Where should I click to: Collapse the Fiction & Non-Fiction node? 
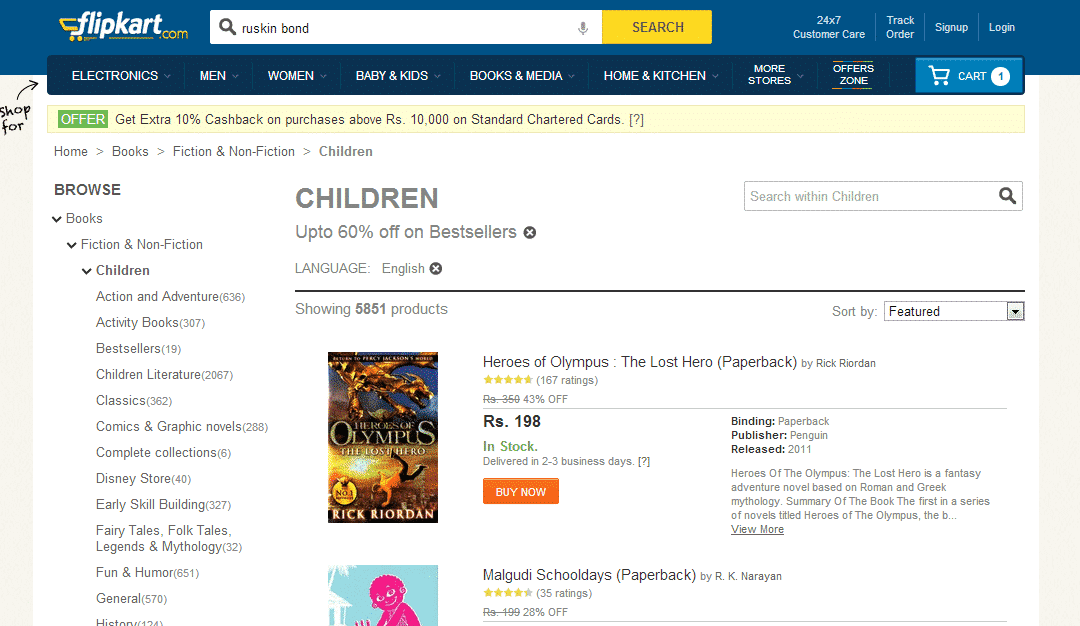click(72, 245)
